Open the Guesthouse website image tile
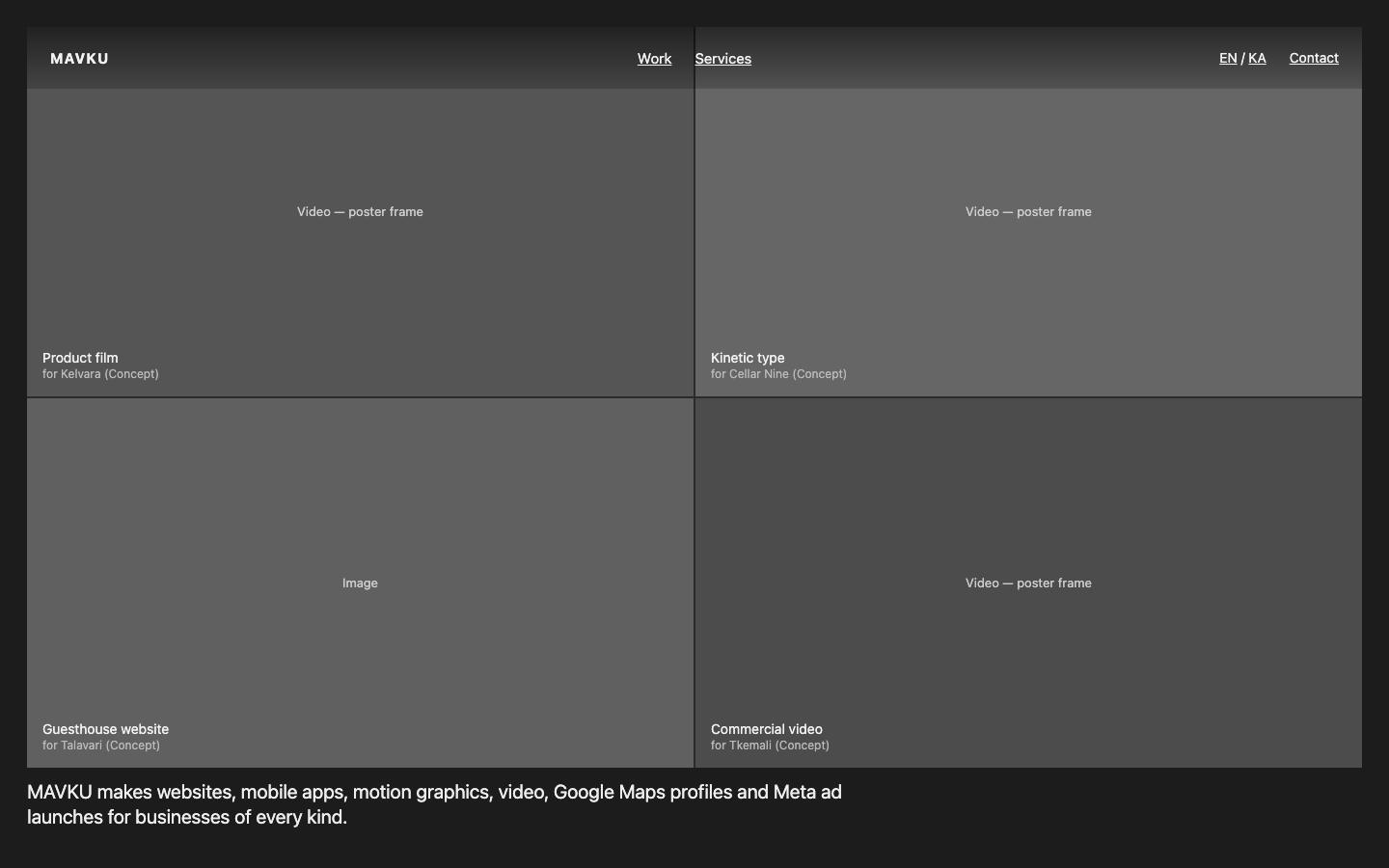The height and width of the screenshot is (868, 1389). [x=360, y=583]
